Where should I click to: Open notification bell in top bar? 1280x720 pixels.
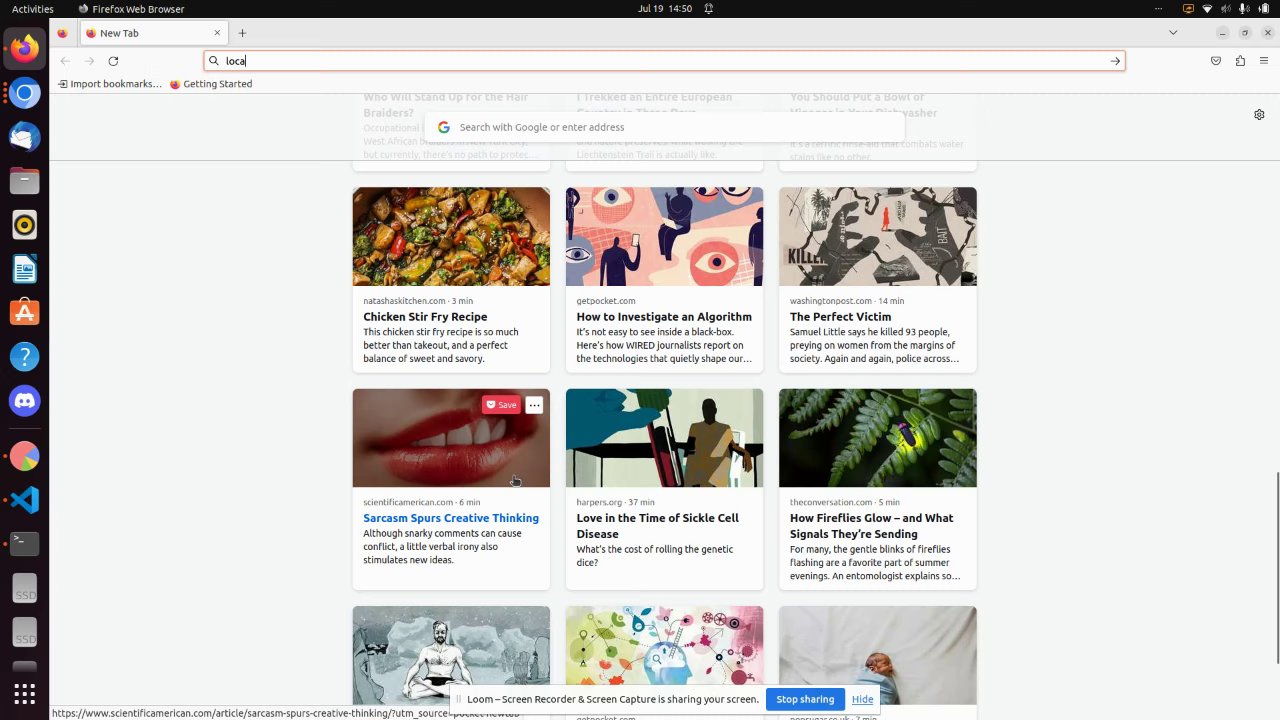(708, 8)
